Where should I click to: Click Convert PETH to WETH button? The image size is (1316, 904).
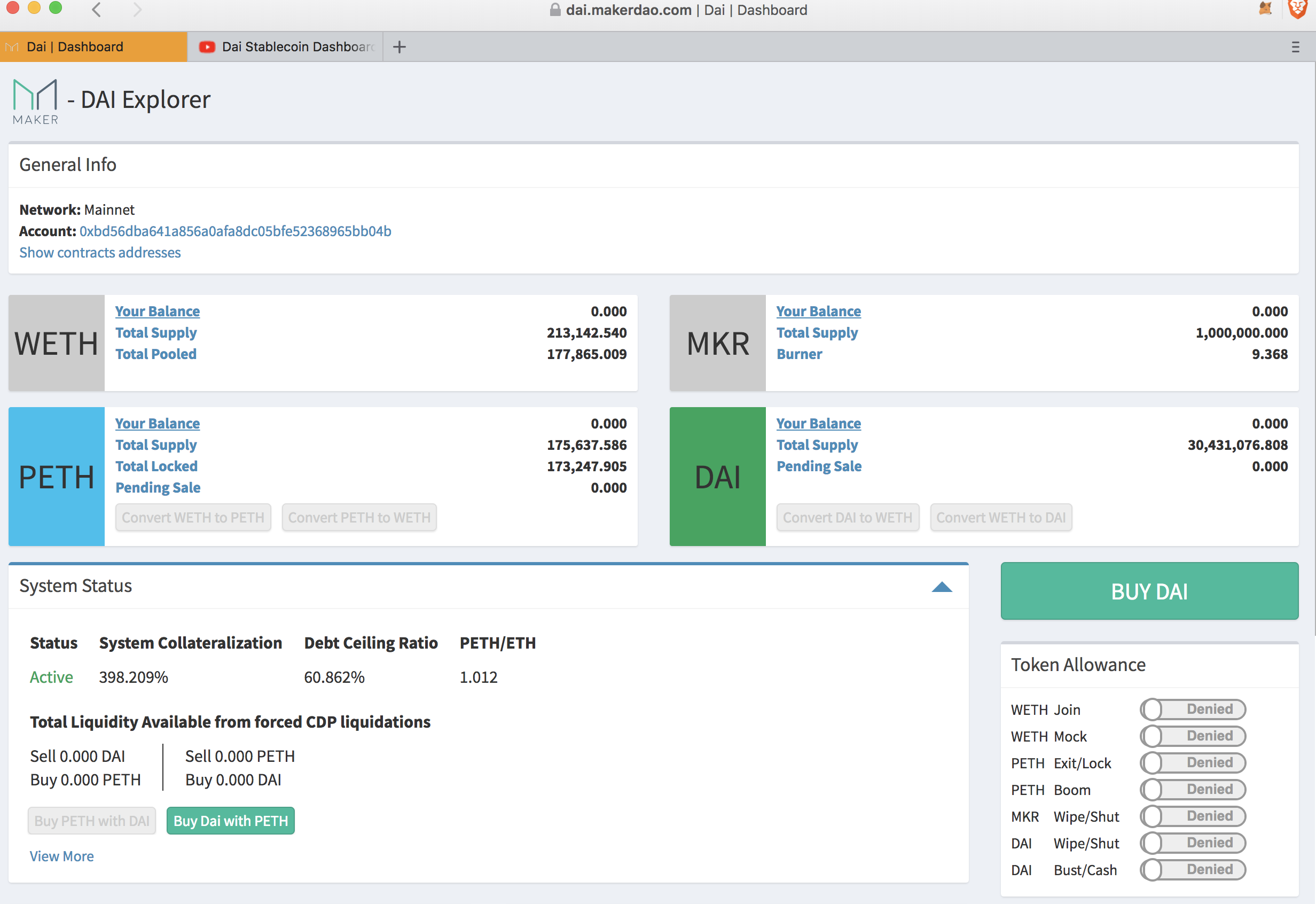(x=359, y=517)
